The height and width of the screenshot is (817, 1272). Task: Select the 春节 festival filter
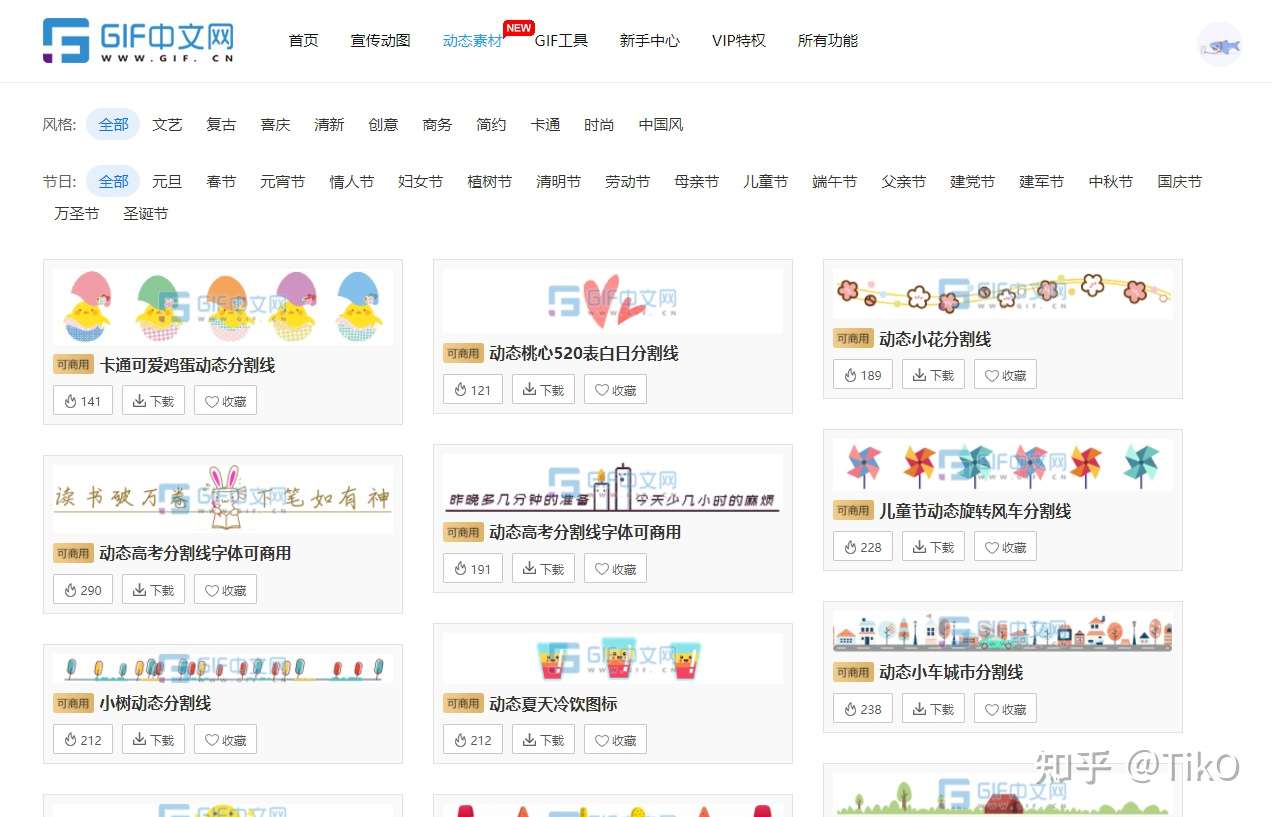coord(220,181)
